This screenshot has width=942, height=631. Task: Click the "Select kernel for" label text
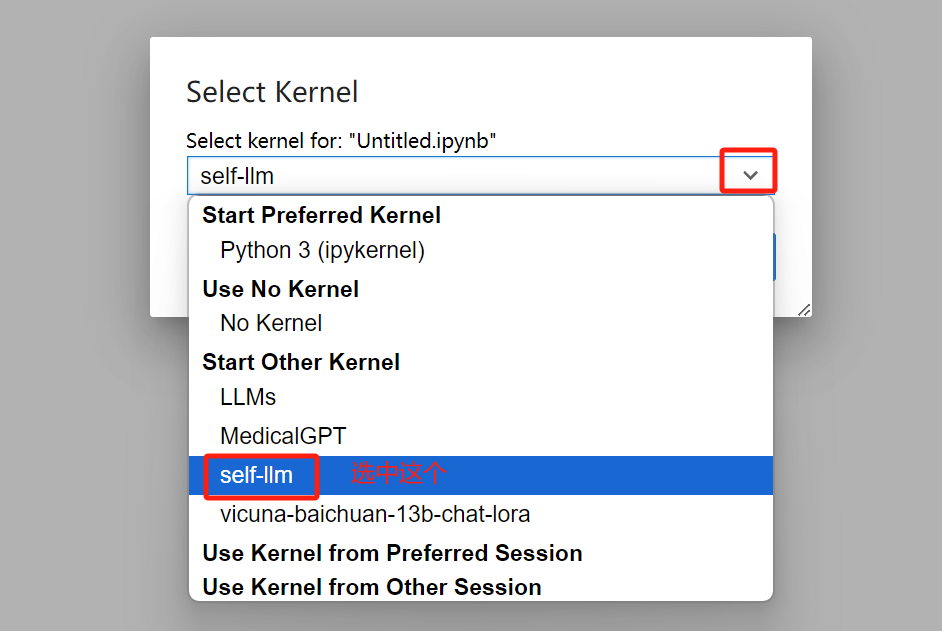(x=341, y=141)
